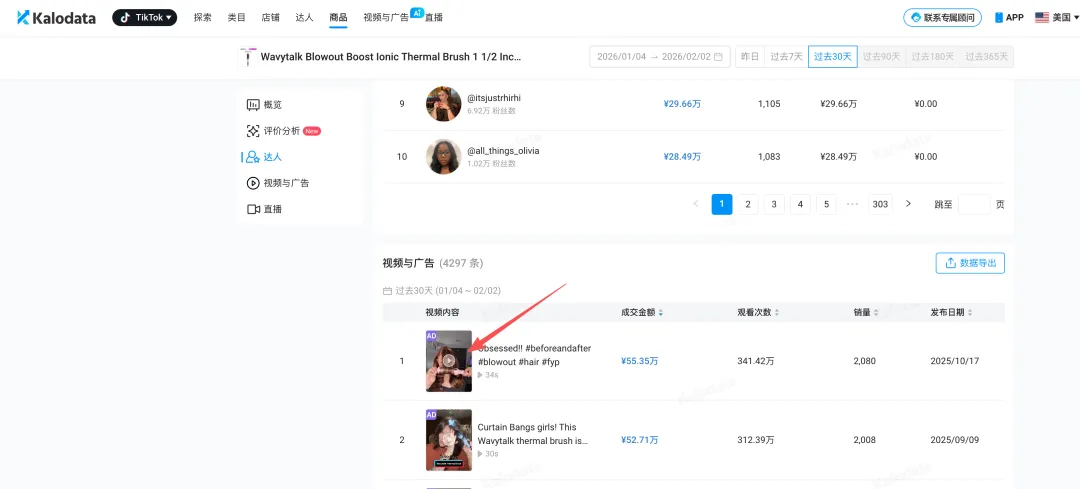Go to next page arrow

click(x=908, y=204)
